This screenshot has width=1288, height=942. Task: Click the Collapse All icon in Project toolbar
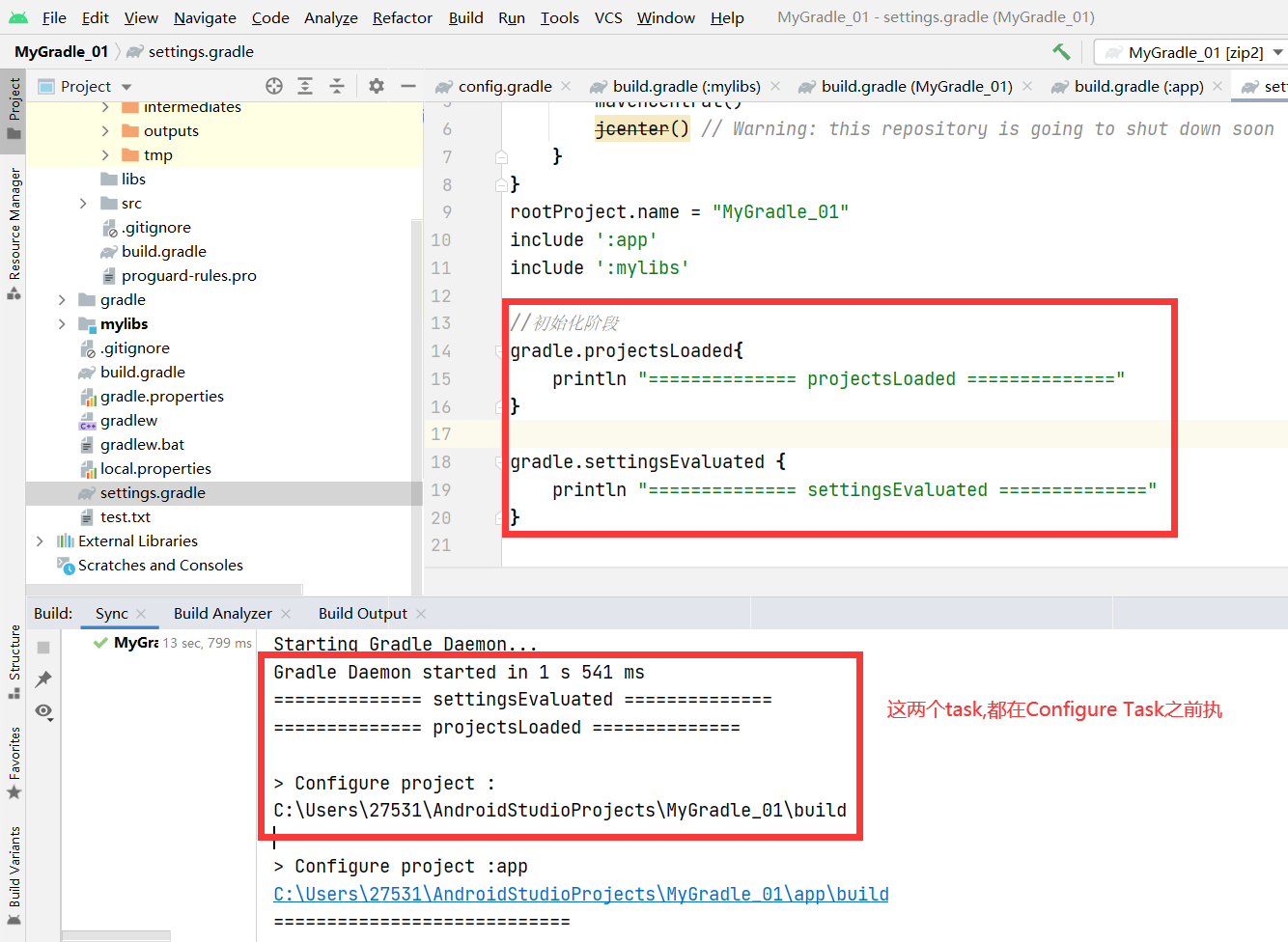click(337, 86)
